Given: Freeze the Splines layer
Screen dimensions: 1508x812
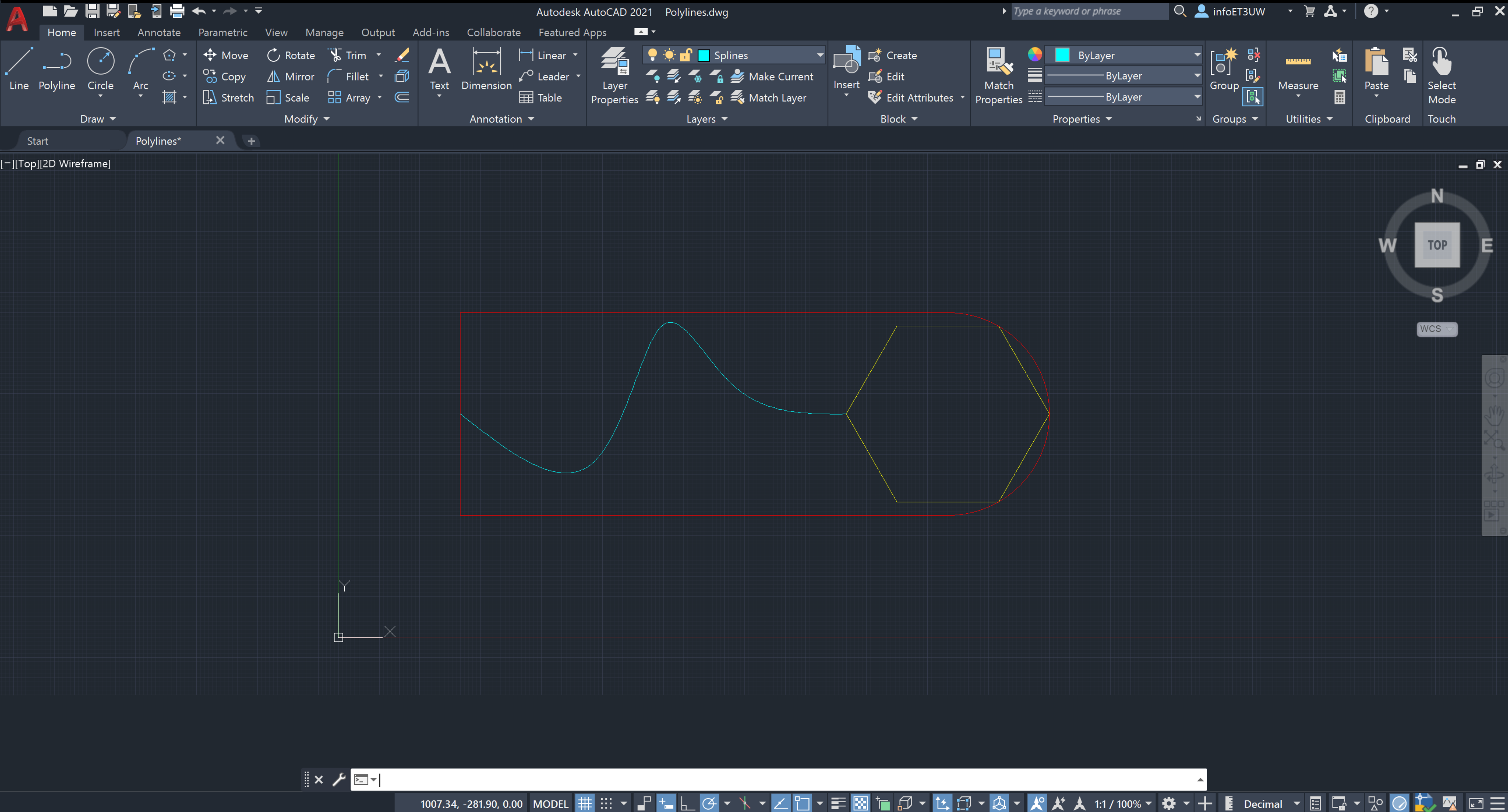Looking at the screenshot, I should pos(695,76).
